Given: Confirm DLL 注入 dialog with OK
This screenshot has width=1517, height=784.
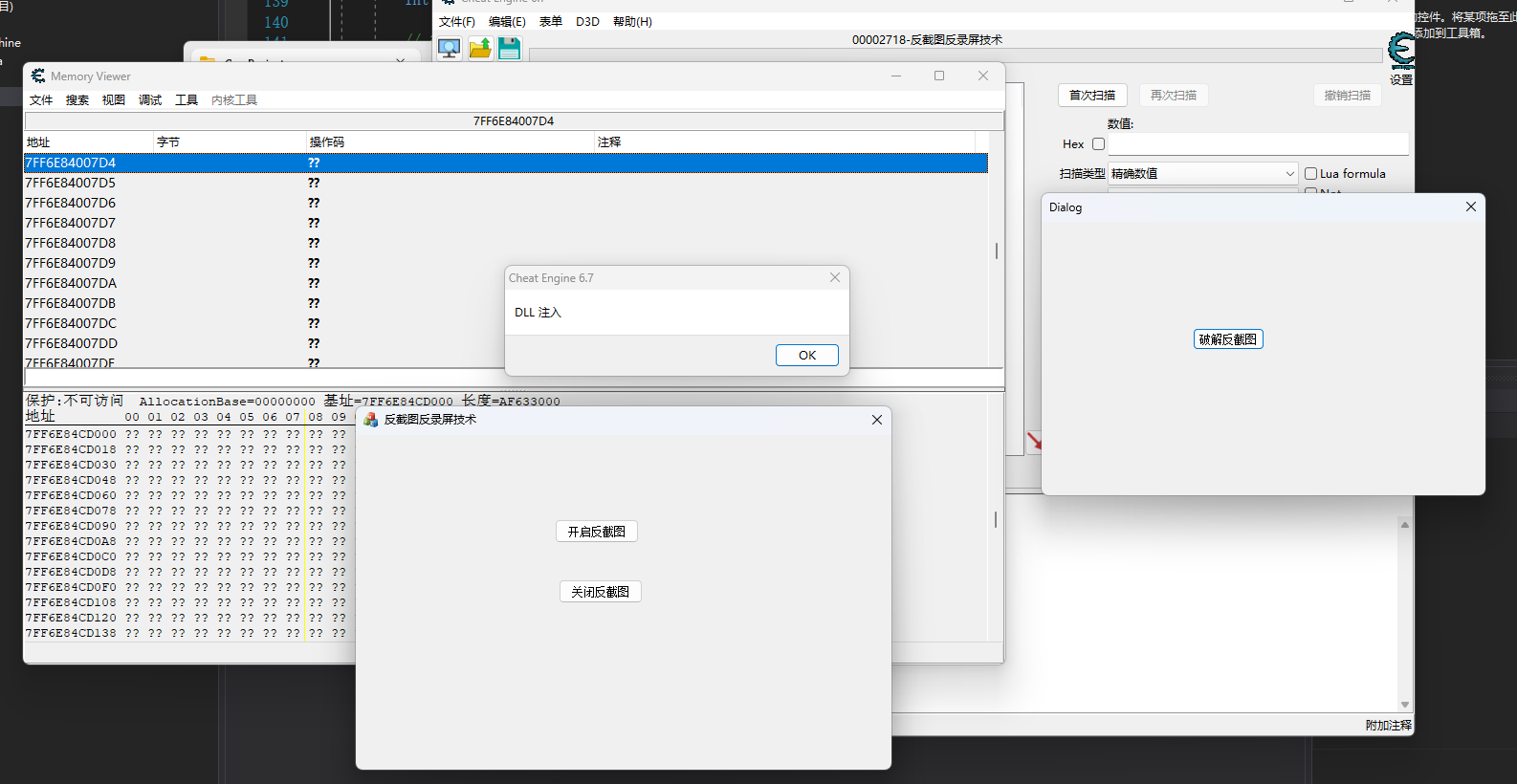Looking at the screenshot, I should coord(807,355).
